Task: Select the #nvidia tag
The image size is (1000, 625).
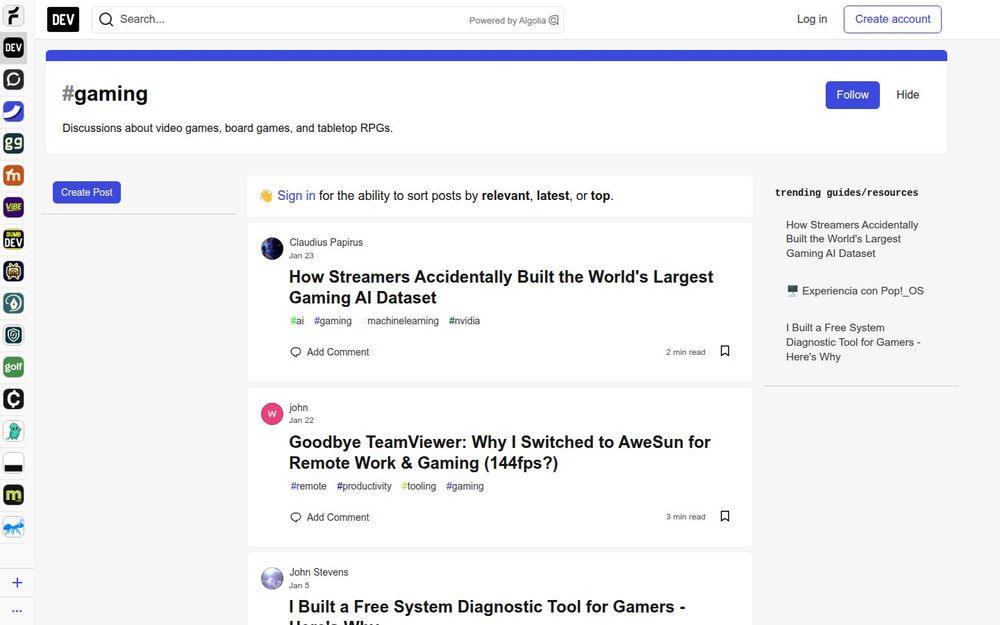Action: click(x=464, y=321)
